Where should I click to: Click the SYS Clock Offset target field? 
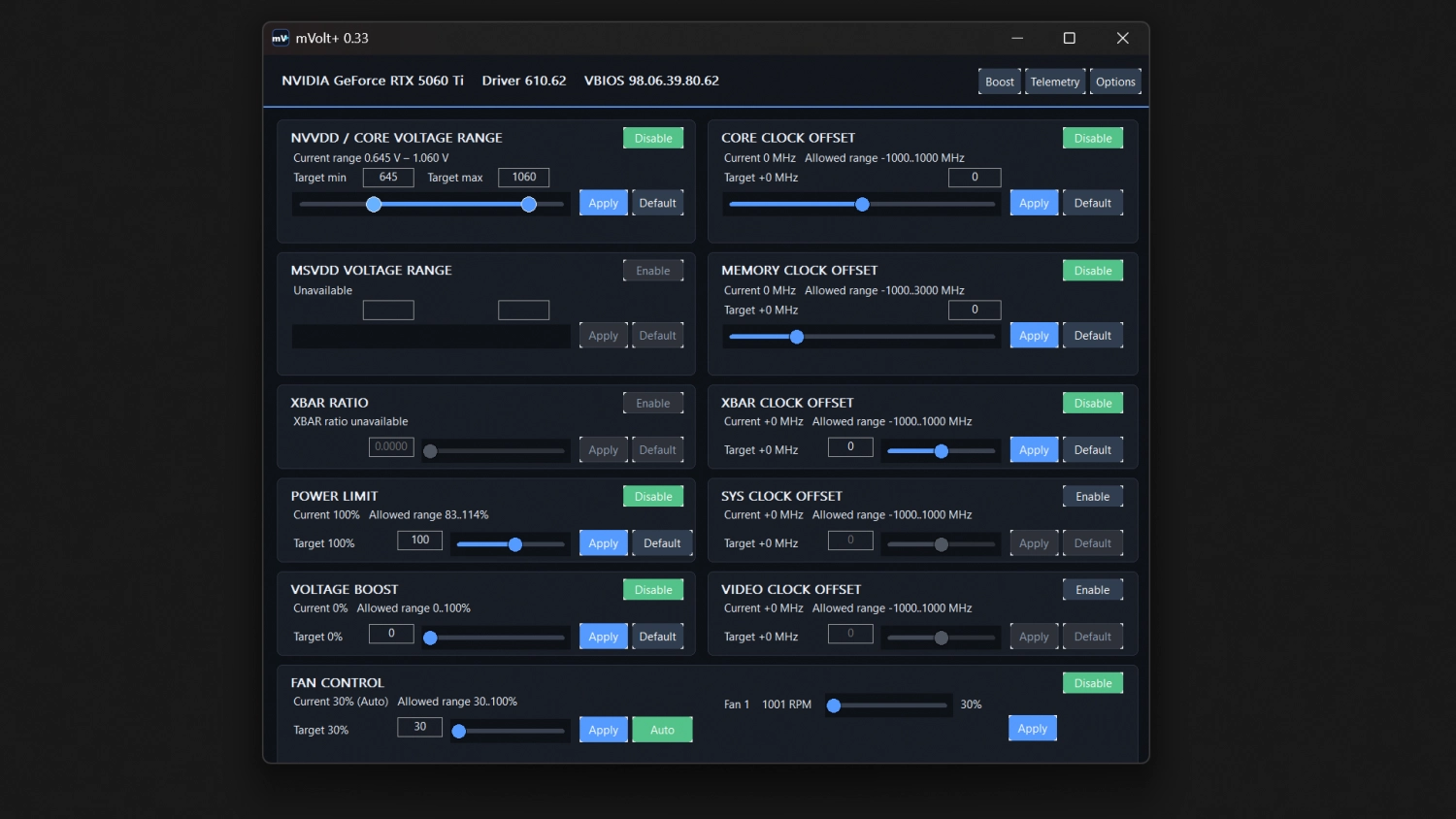click(850, 540)
